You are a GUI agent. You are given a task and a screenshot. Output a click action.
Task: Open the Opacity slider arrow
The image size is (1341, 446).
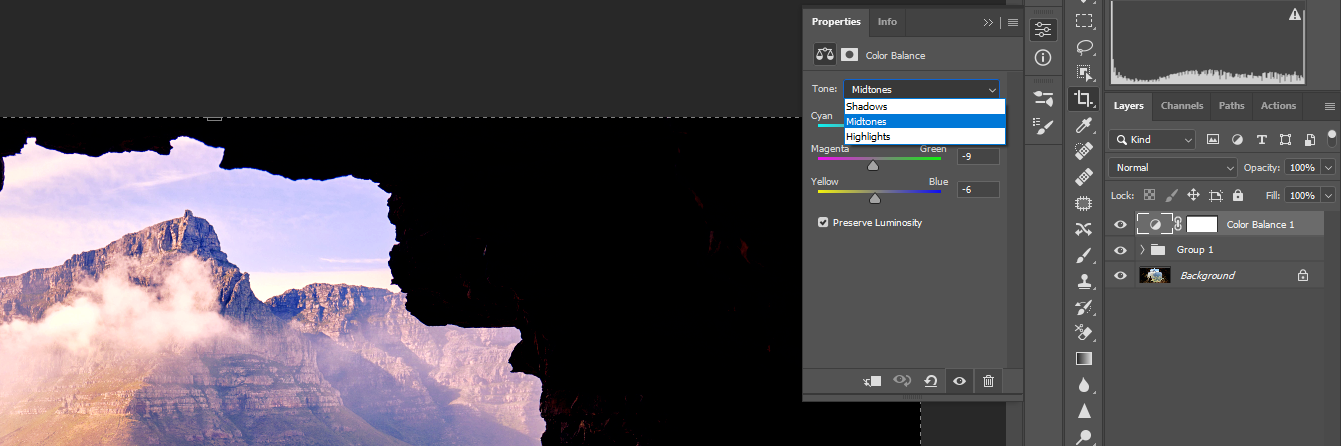1328,167
